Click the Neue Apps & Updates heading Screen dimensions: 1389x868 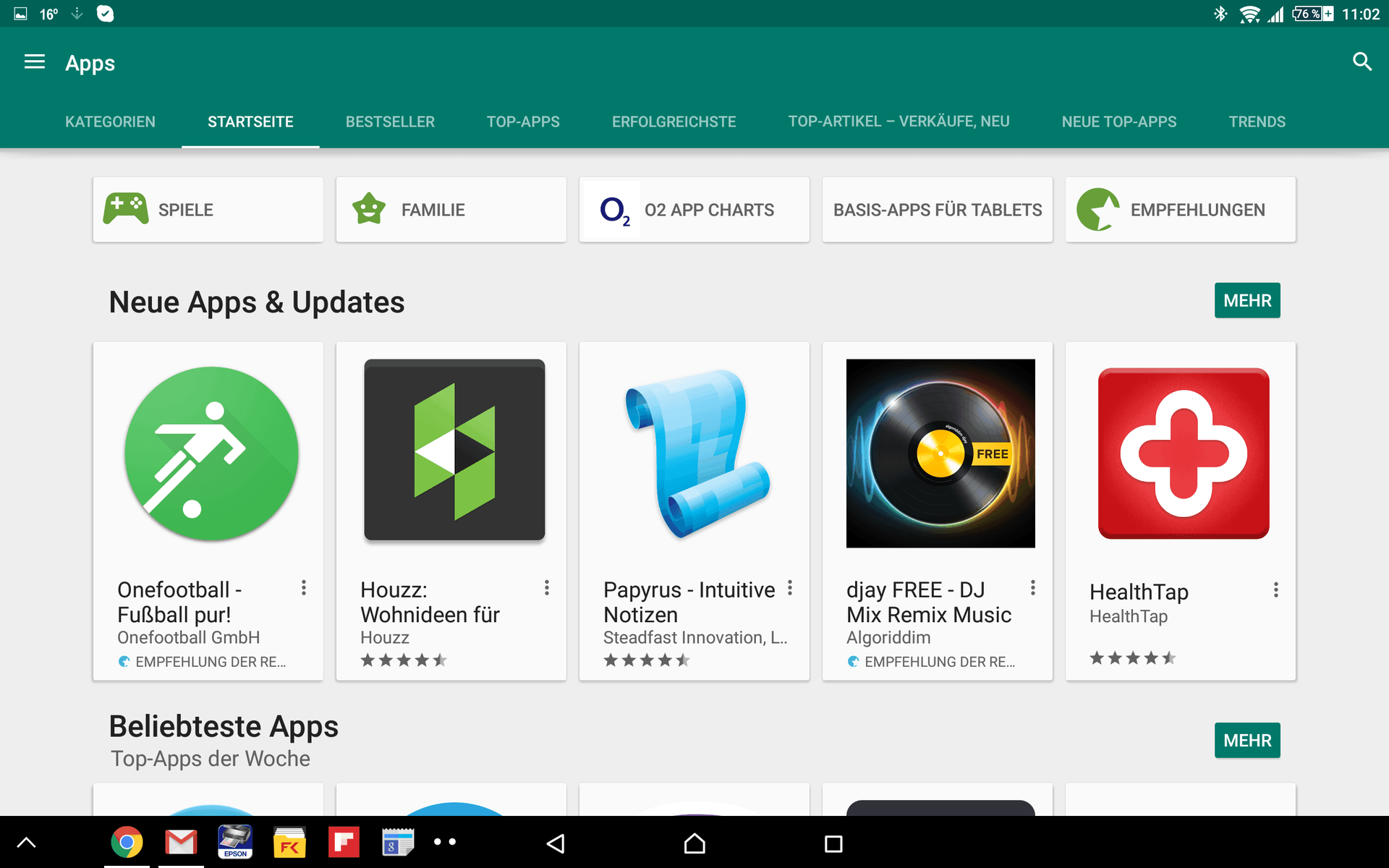(256, 302)
